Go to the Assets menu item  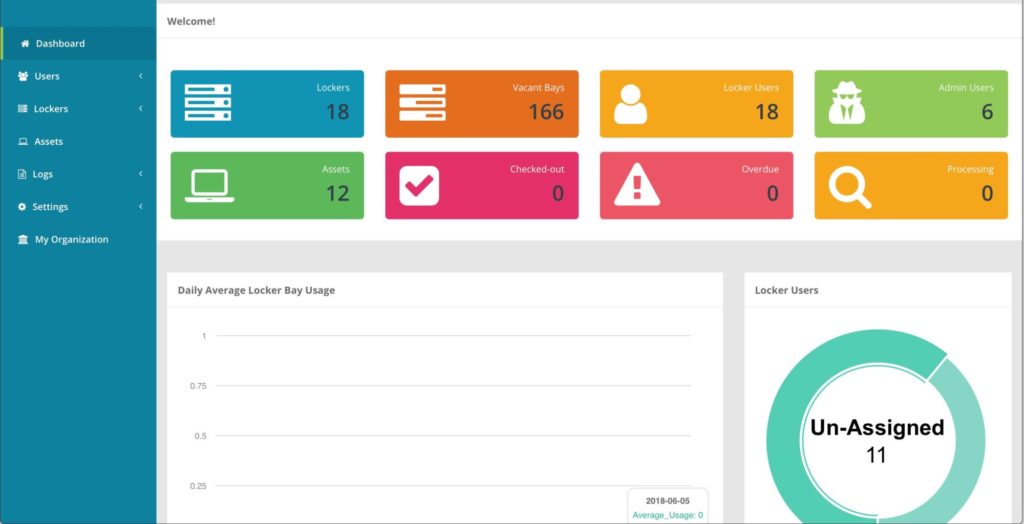click(x=78, y=142)
